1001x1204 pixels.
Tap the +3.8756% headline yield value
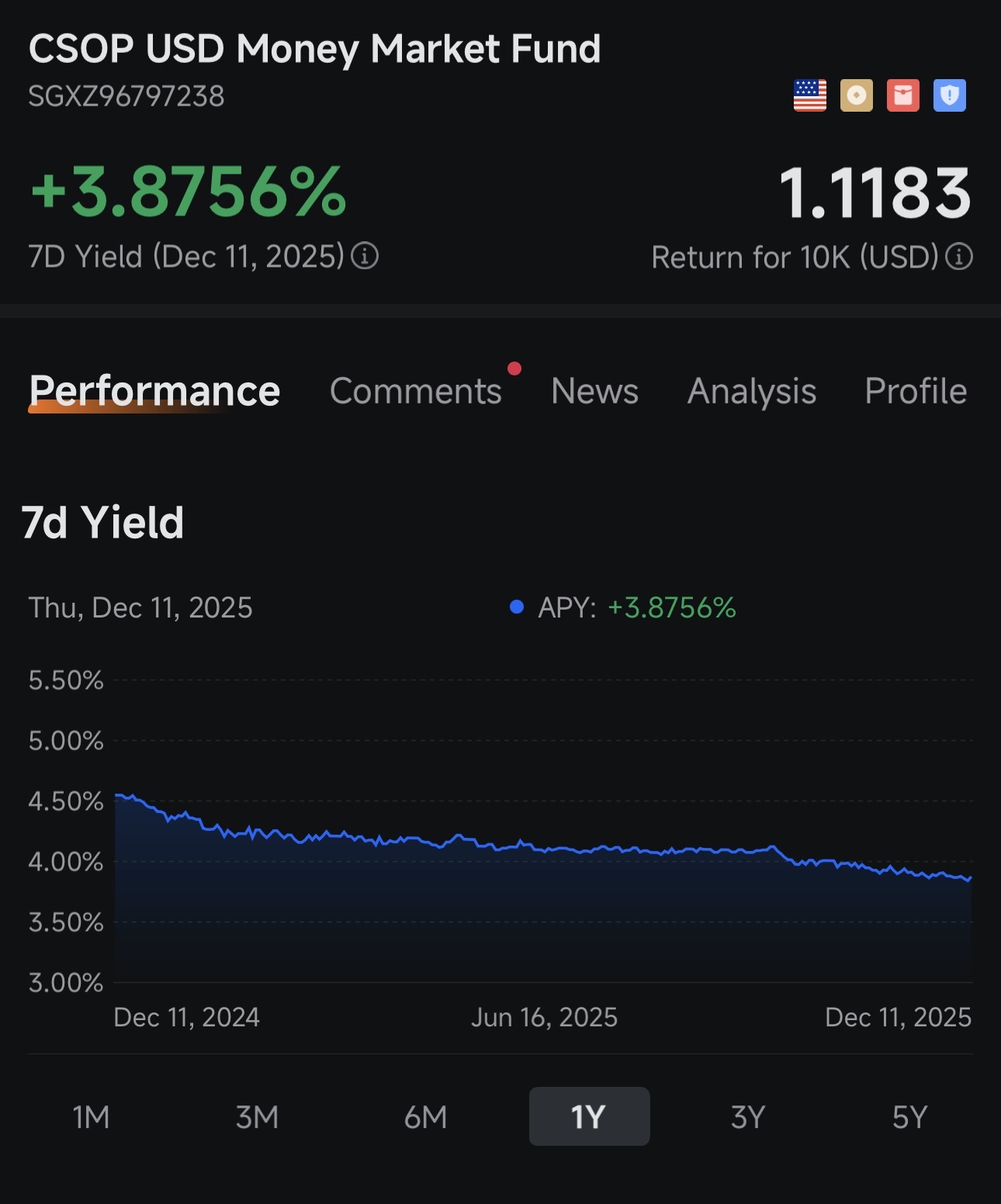[x=189, y=192]
